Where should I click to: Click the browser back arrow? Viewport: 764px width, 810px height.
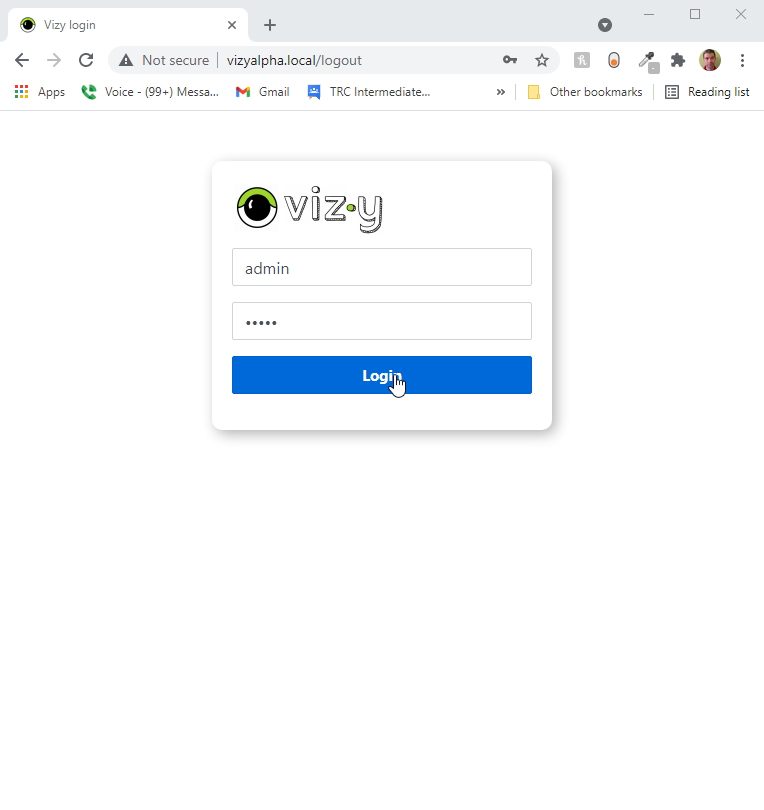pyautogui.click(x=22, y=60)
